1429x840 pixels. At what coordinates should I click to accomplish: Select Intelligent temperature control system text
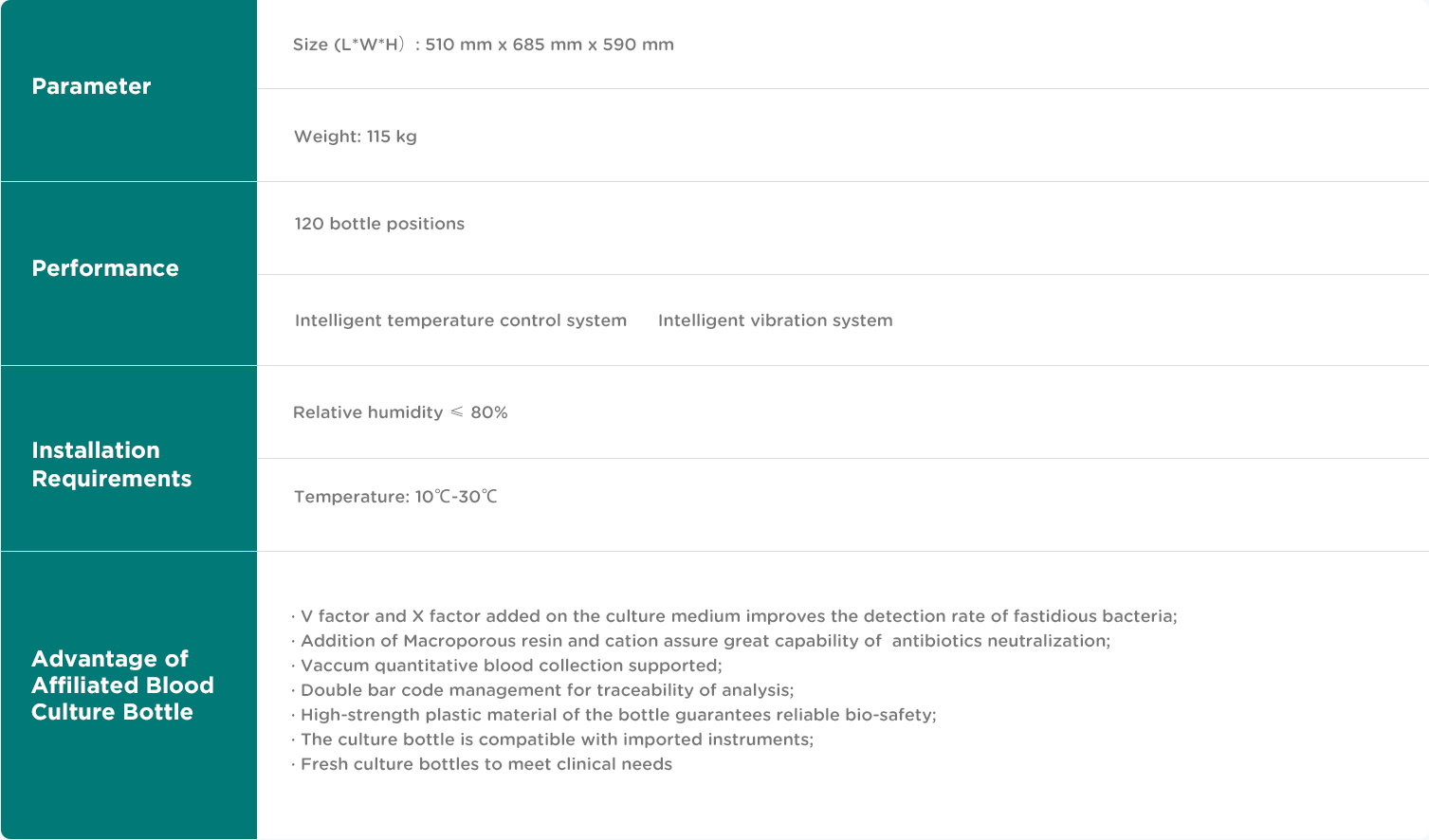[x=461, y=320]
